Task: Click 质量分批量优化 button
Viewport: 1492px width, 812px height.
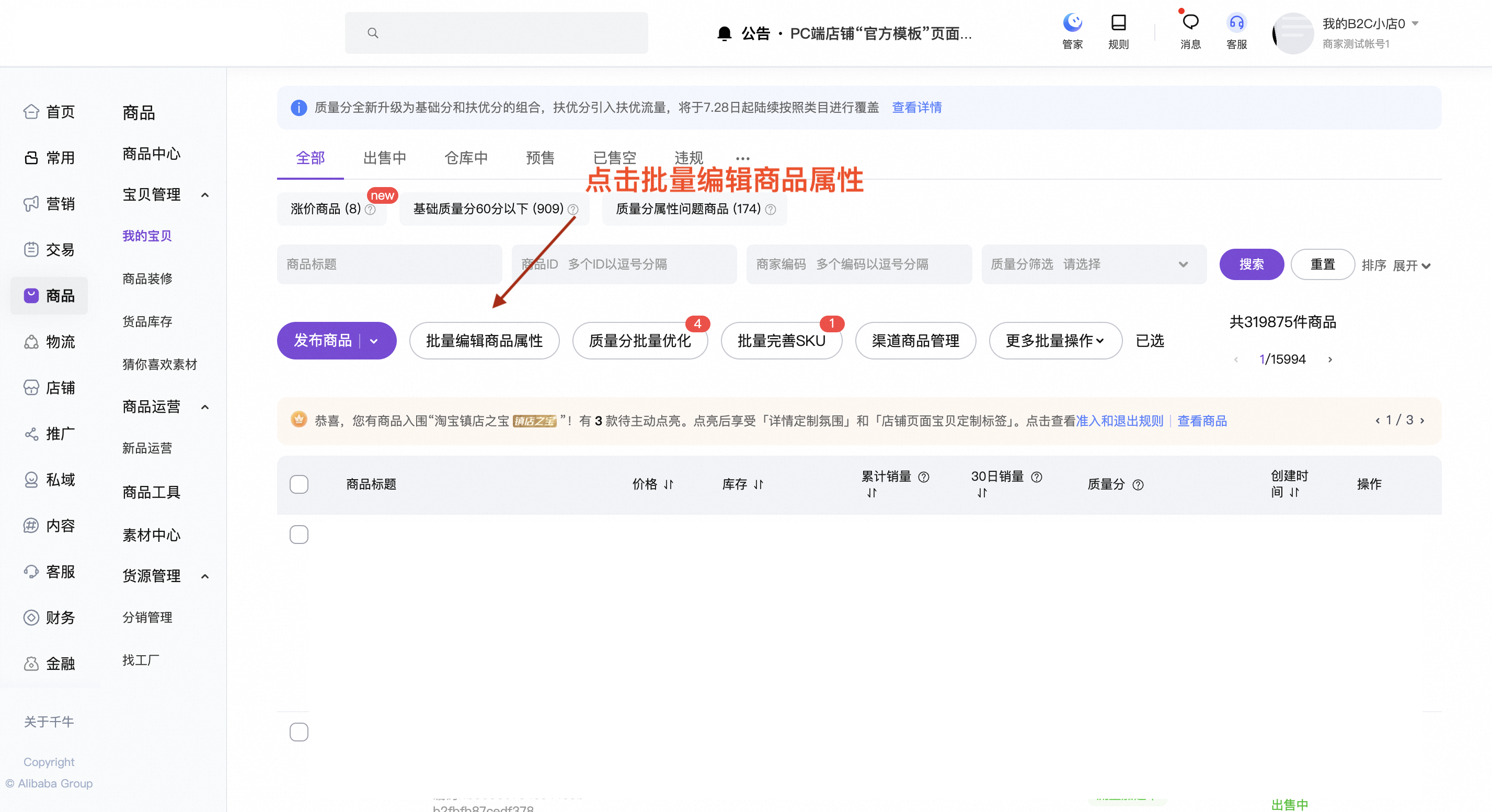Action: (639, 341)
